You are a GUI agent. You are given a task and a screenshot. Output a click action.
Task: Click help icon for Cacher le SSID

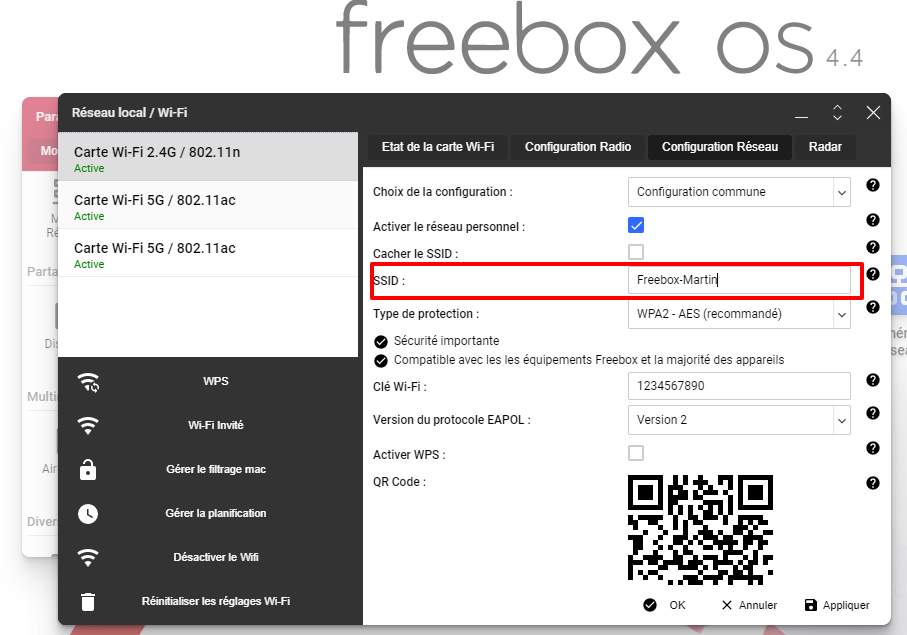(873, 247)
